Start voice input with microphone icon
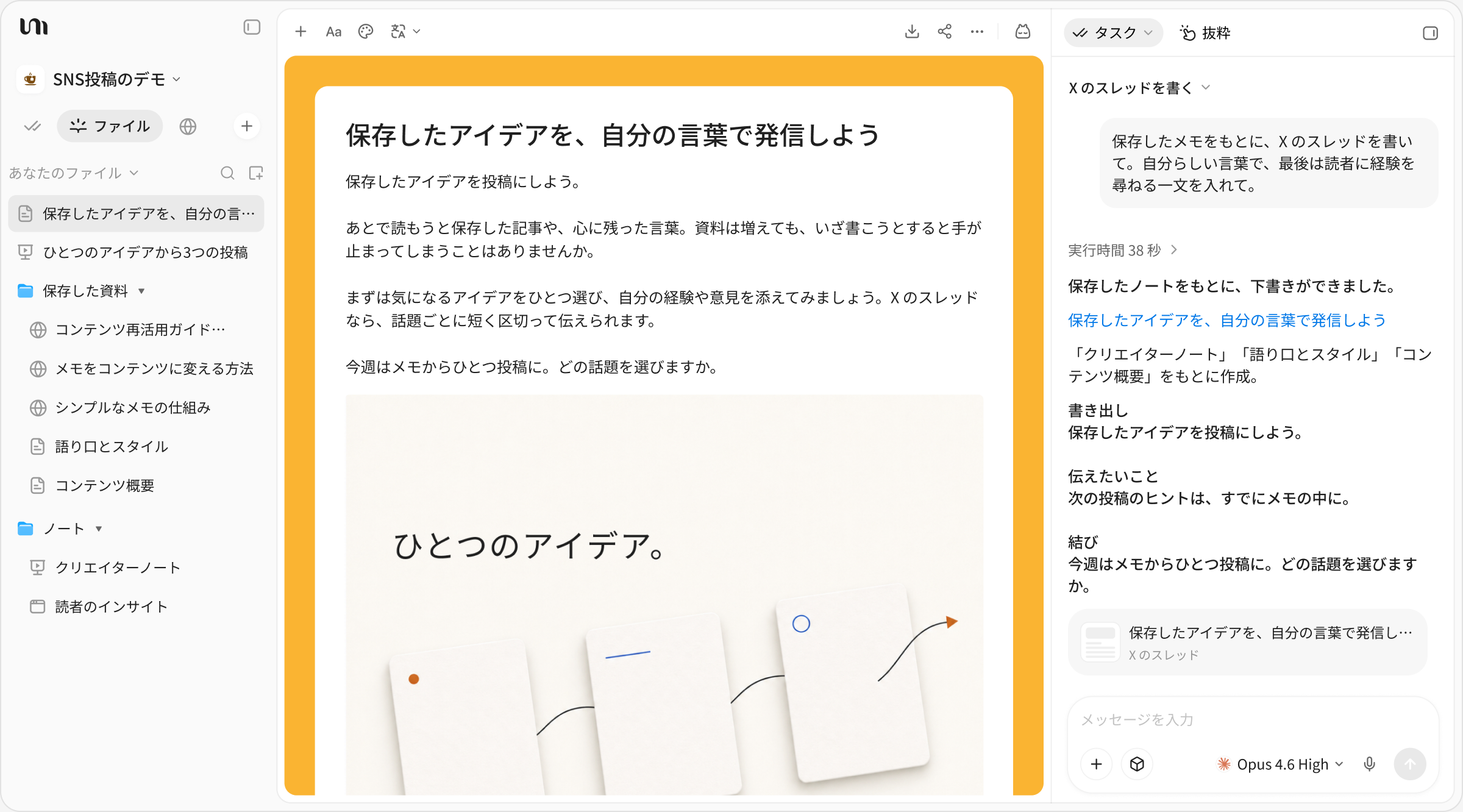The width and height of the screenshot is (1463, 812). point(1369,764)
